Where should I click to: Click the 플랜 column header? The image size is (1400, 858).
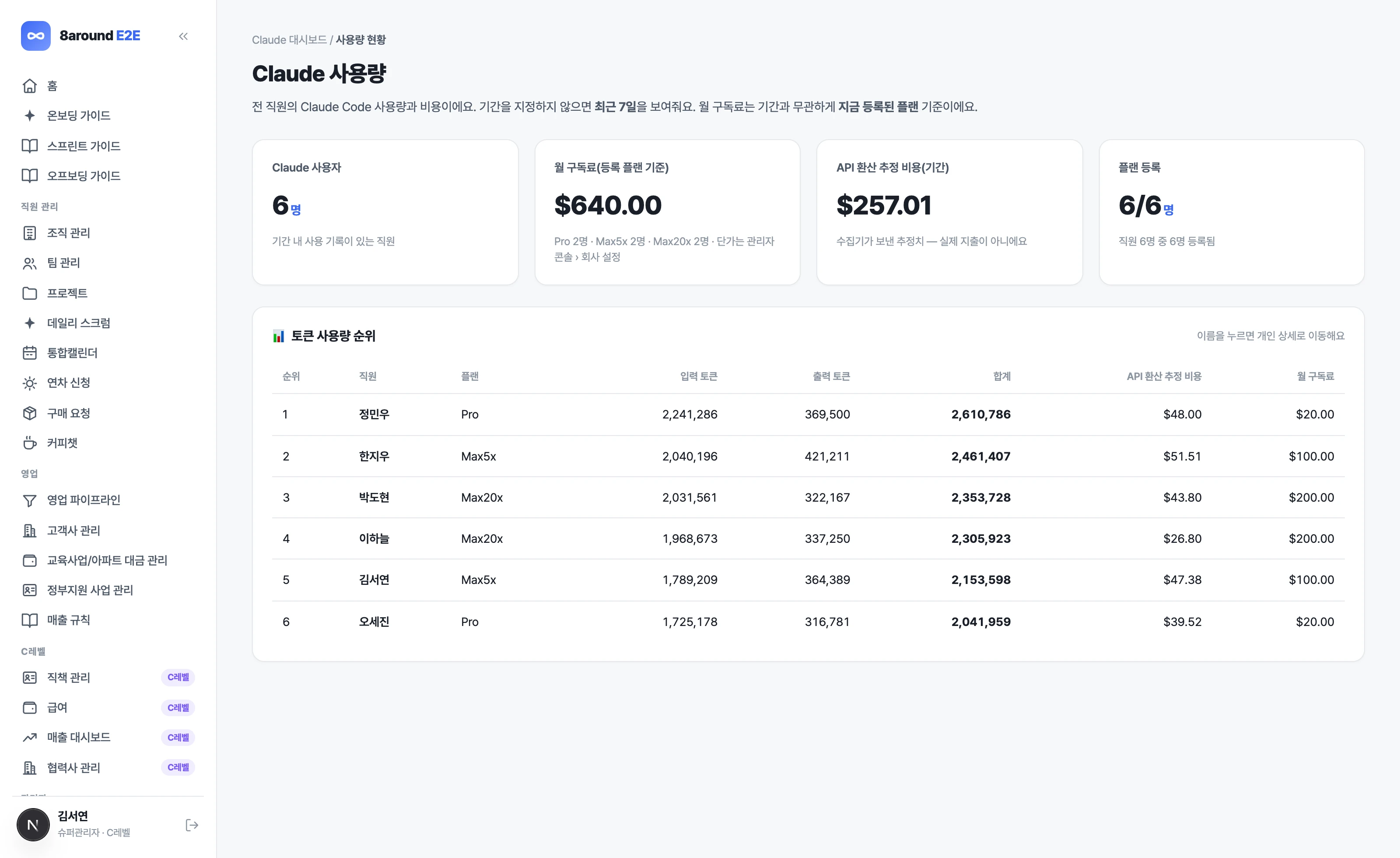coord(469,376)
